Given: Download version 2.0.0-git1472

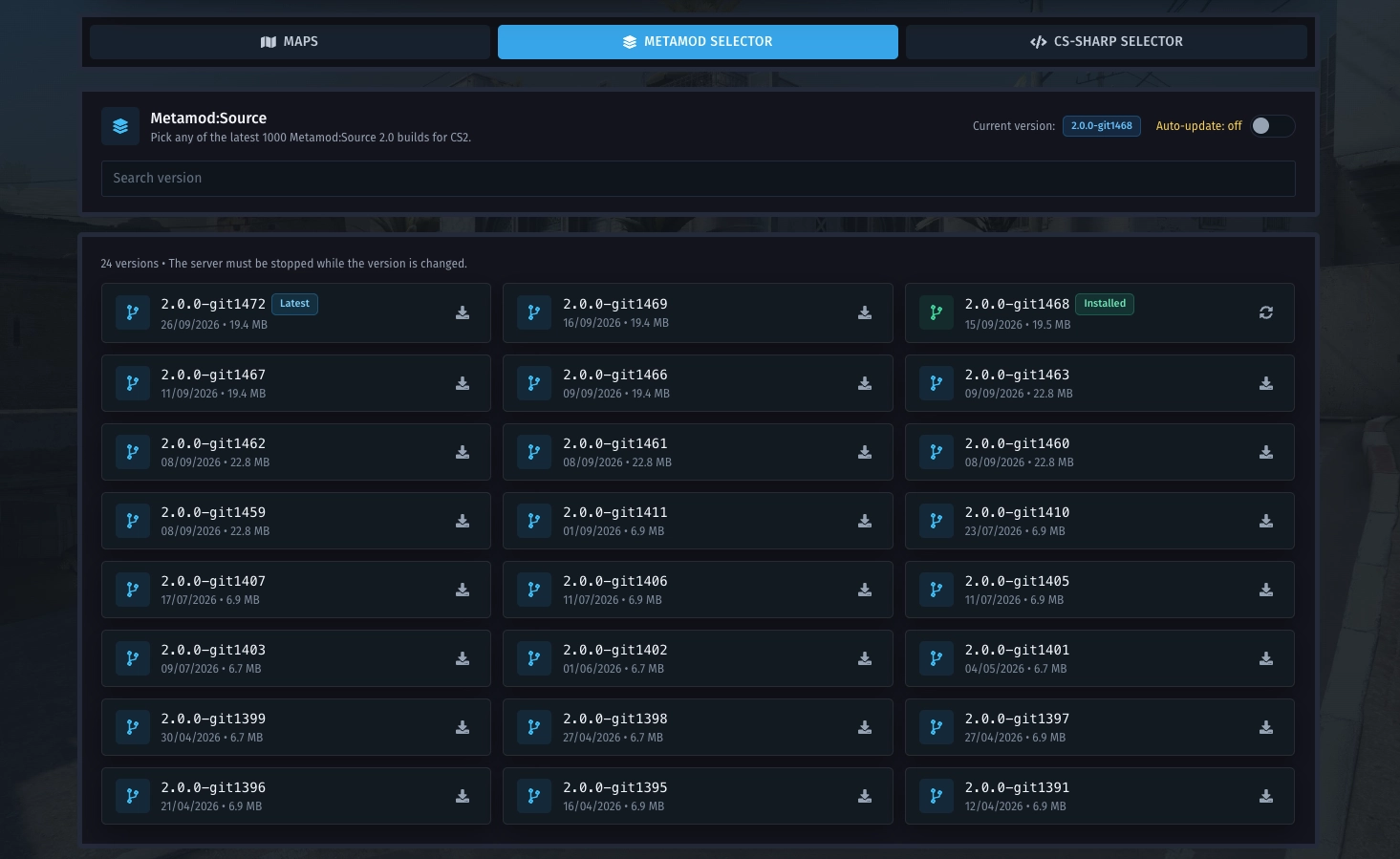Looking at the screenshot, I should click(x=463, y=312).
